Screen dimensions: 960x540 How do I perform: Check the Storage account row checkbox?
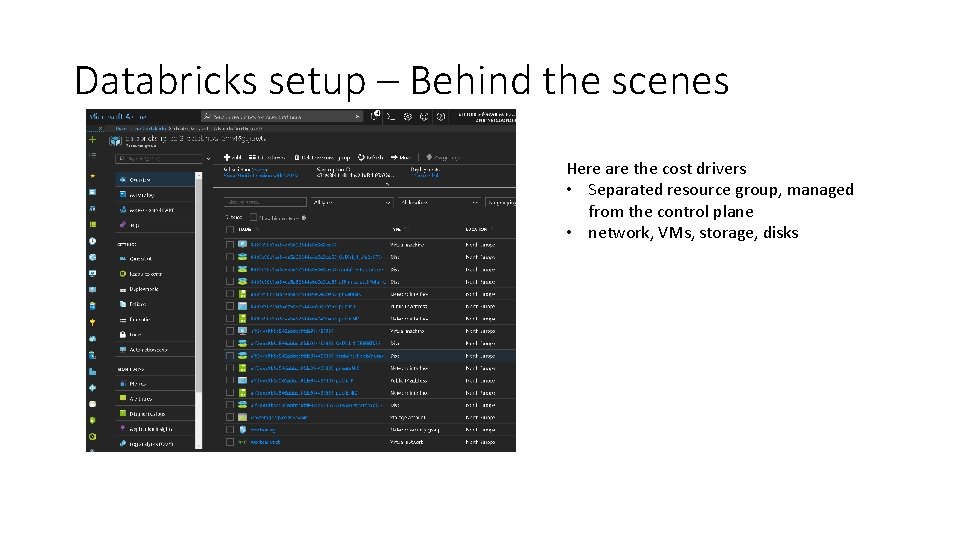[x=230, y=417]
